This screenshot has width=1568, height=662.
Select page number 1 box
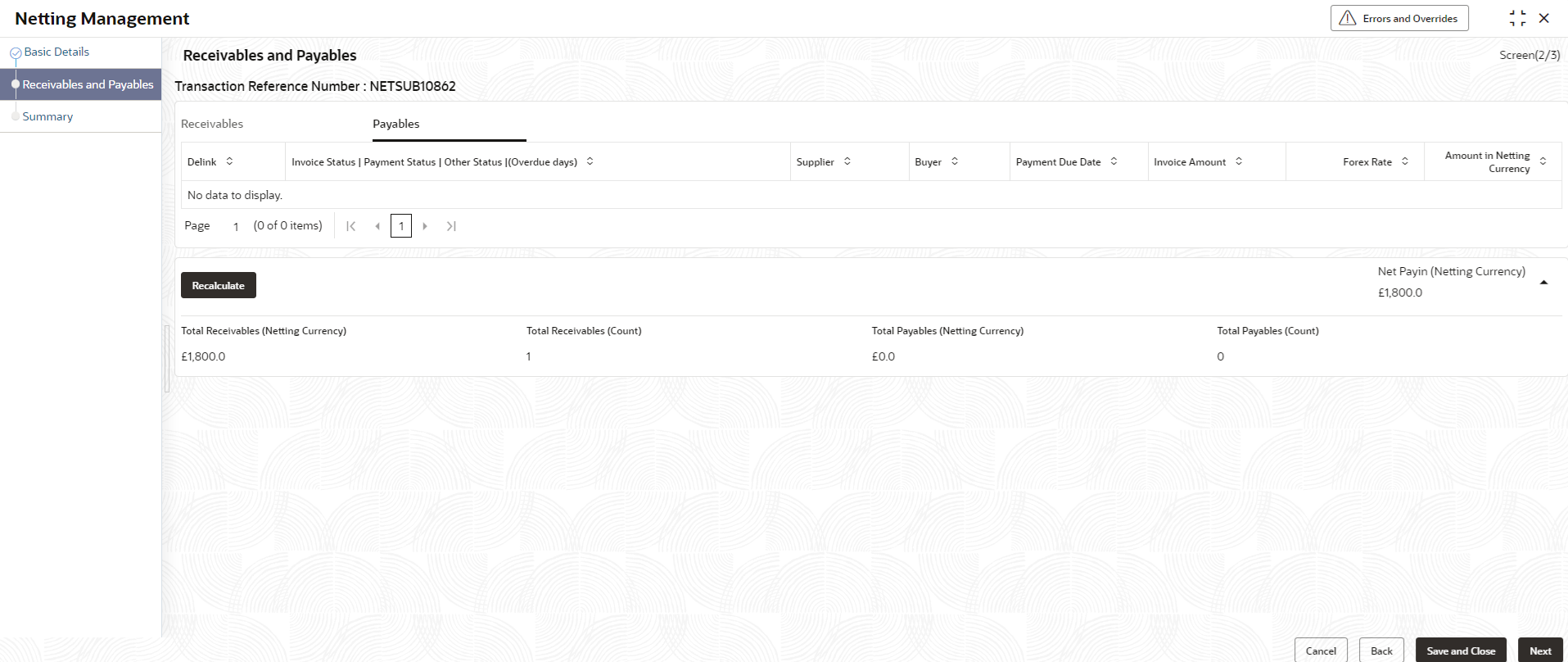[401, 226]
